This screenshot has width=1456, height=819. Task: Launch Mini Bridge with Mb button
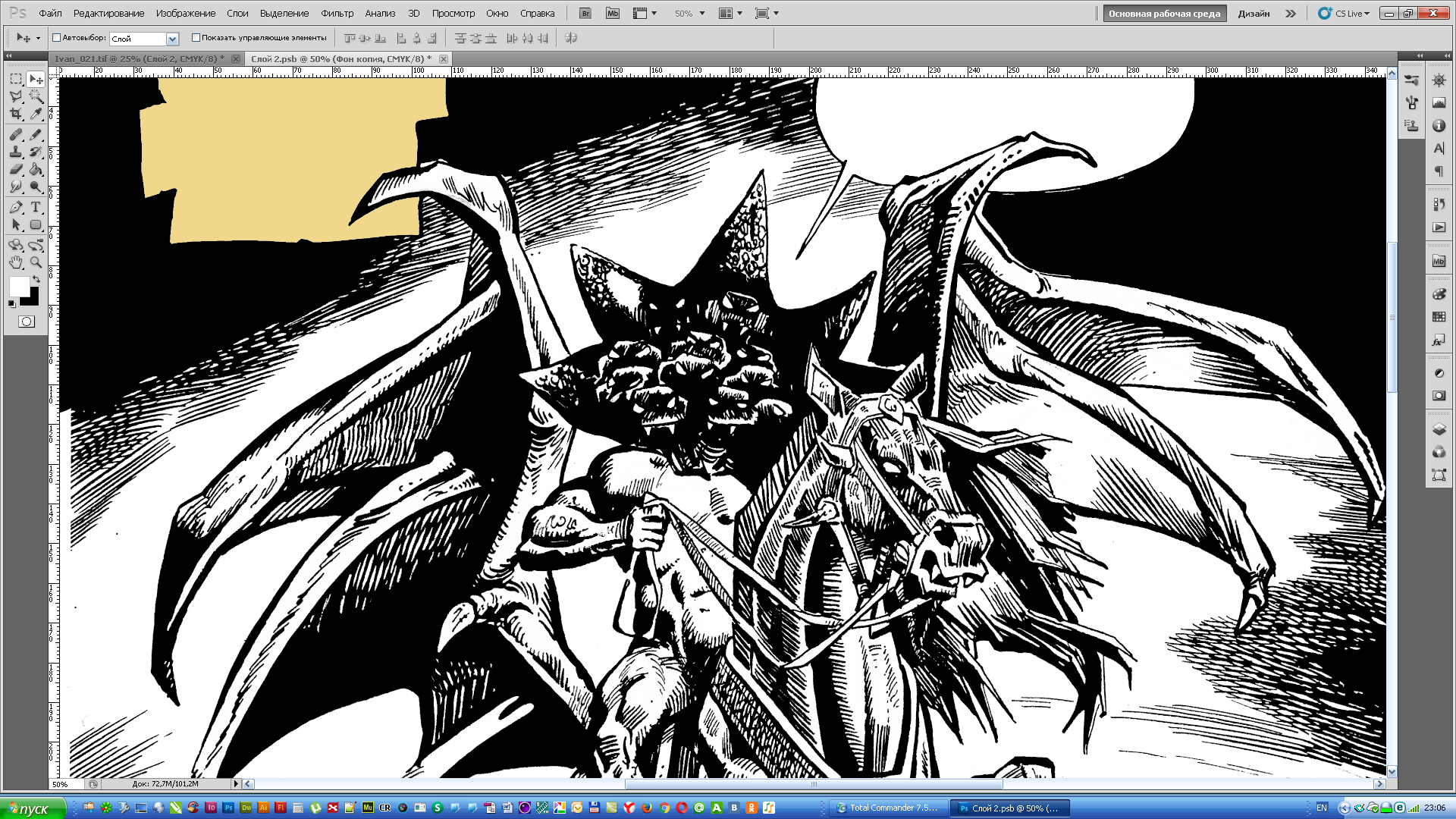click(613, 13)
